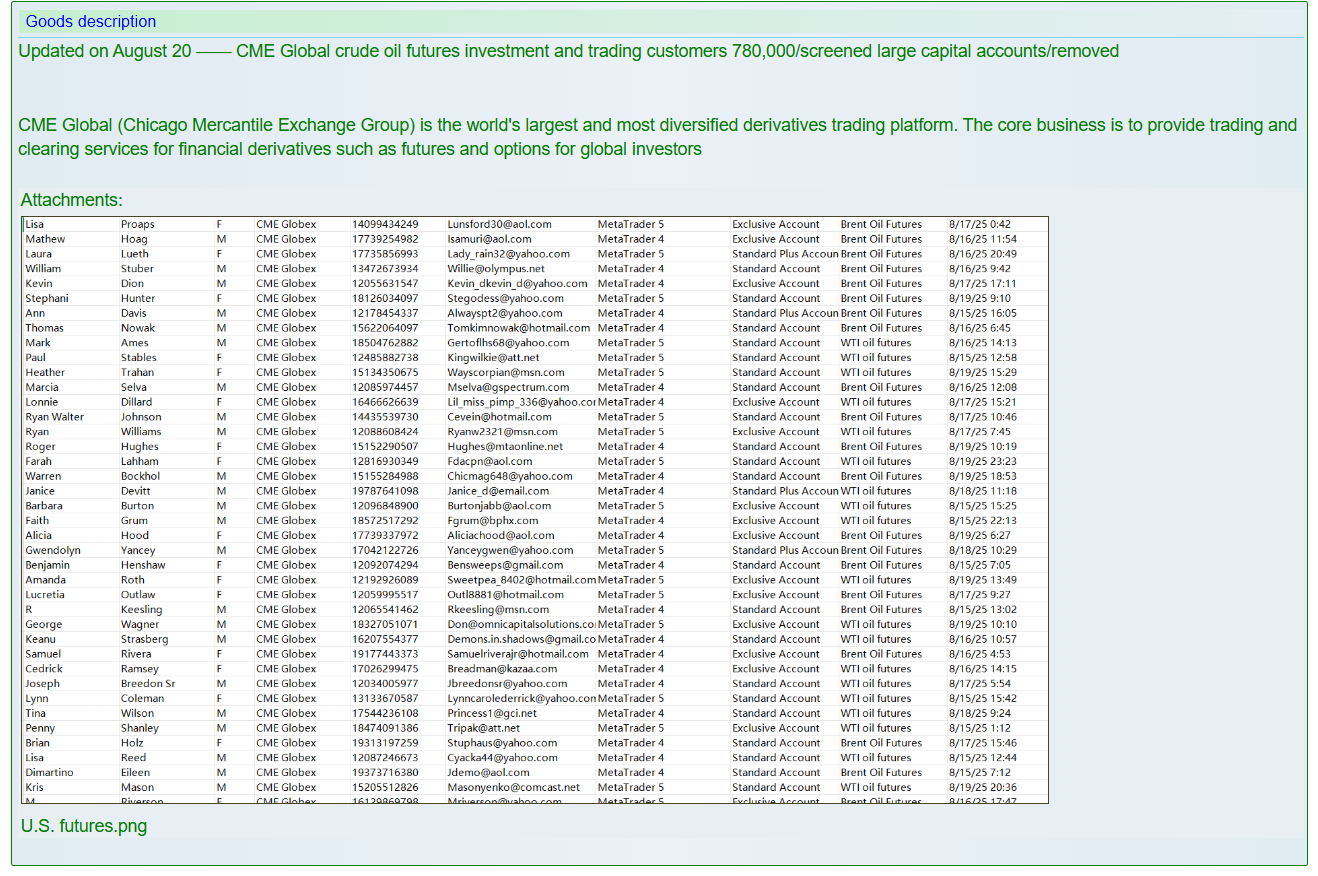Click the cell showing "8/19/25 9:10"
This screenshot has height=876, width=1318.
pos(980,298)
